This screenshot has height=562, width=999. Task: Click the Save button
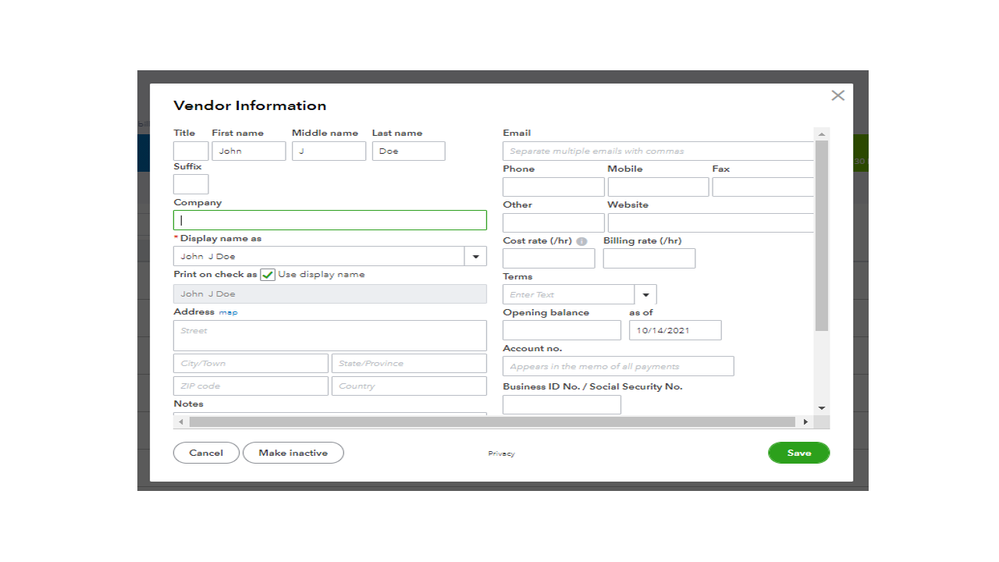coord(798,453)
